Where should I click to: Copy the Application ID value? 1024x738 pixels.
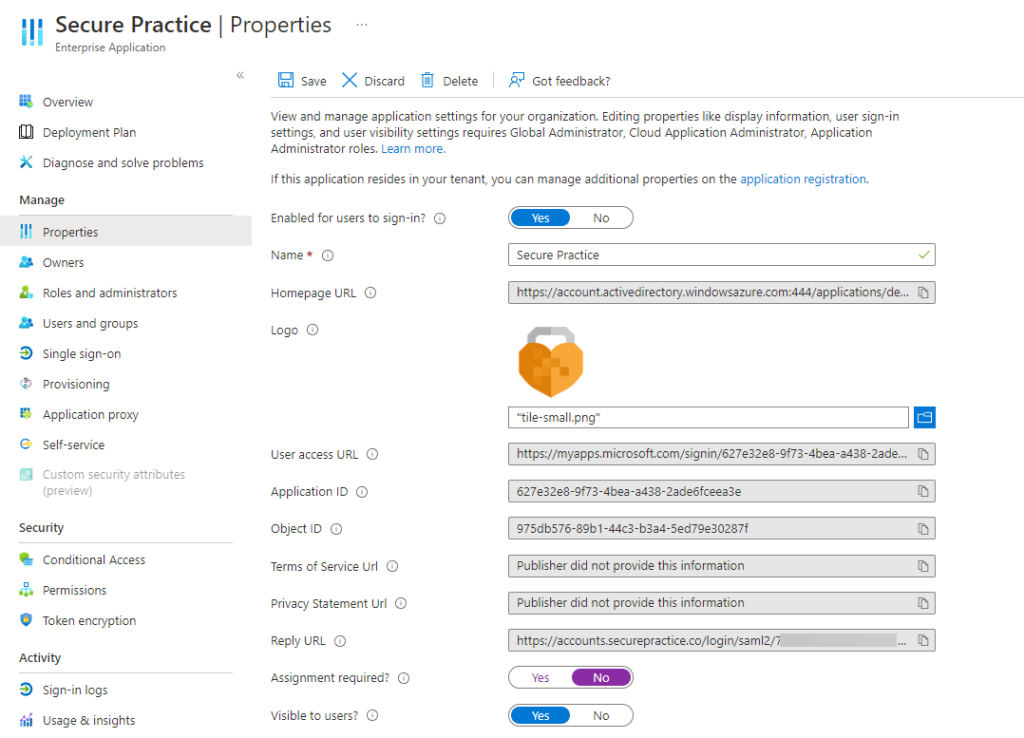923,492
